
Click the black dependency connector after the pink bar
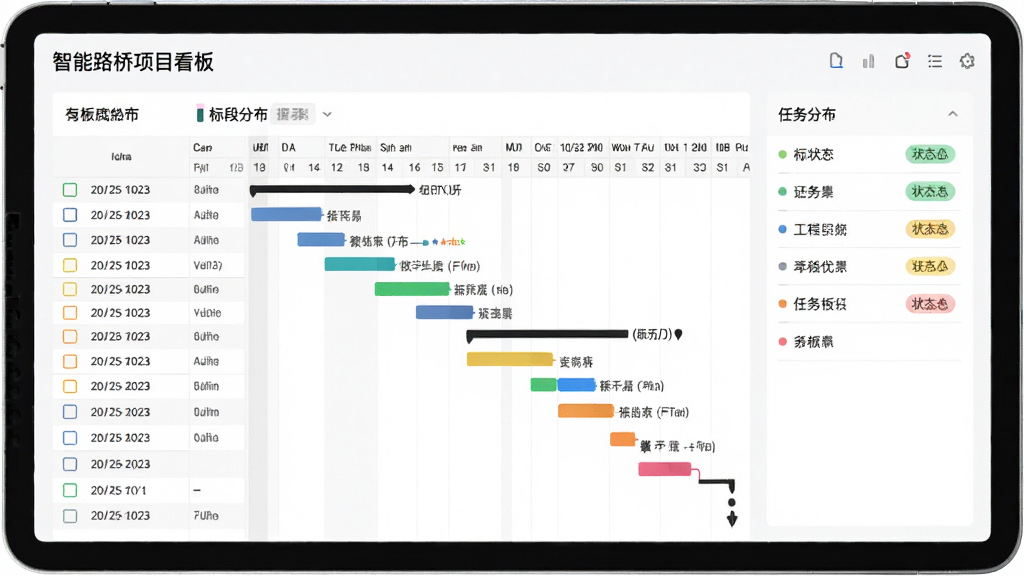[x=716, y=483]
